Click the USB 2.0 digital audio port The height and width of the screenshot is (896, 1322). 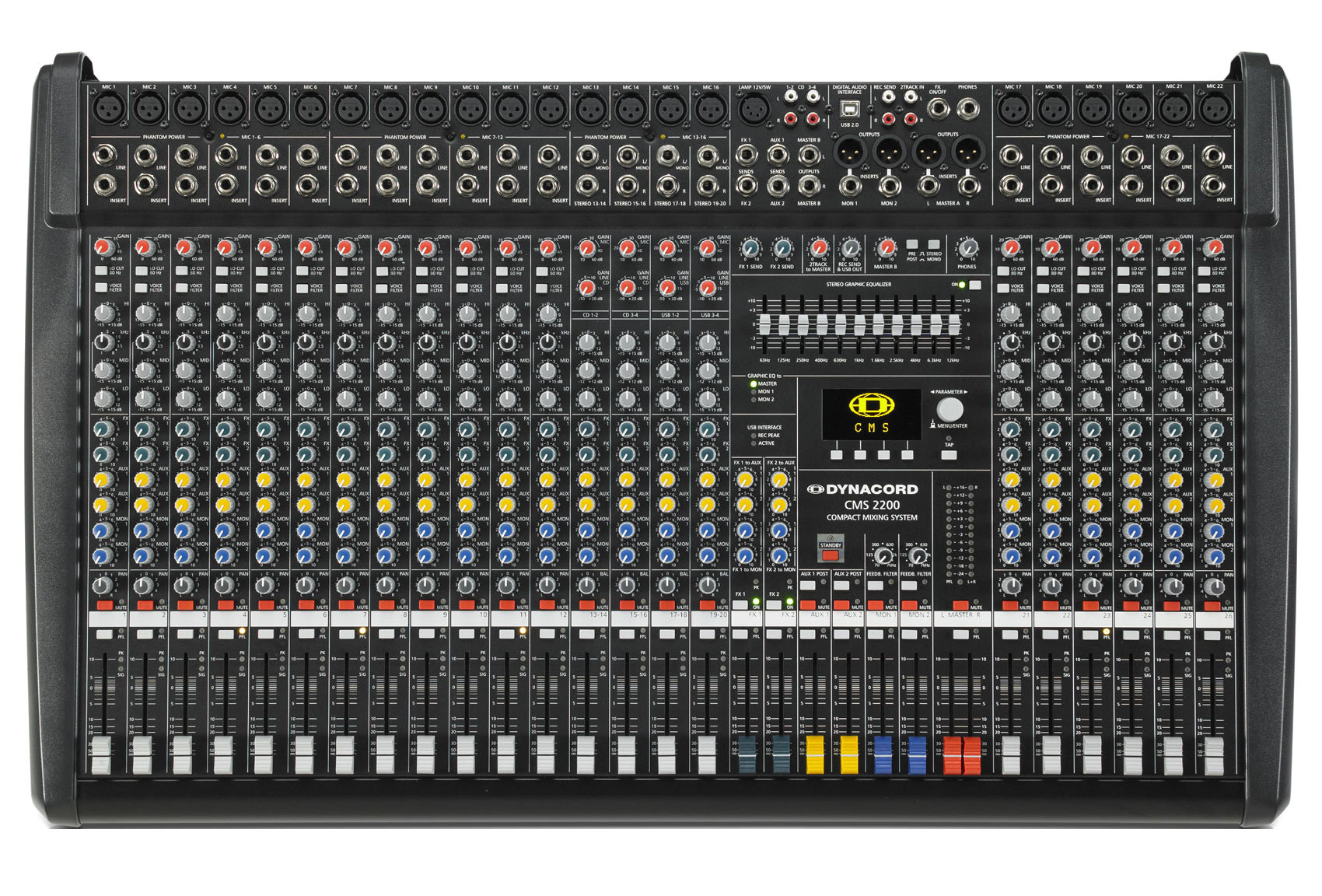(x=850, y=109)
